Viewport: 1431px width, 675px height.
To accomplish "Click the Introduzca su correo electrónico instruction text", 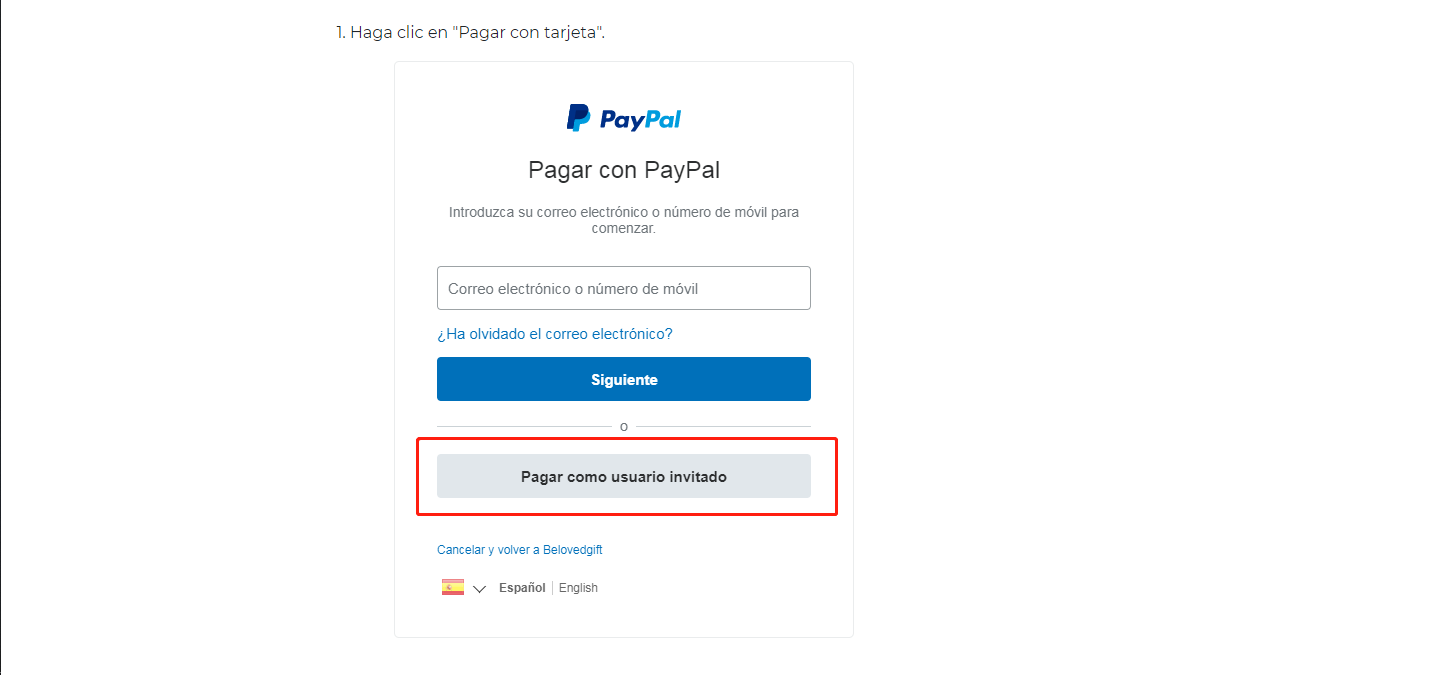I will [x=624, y=220].
